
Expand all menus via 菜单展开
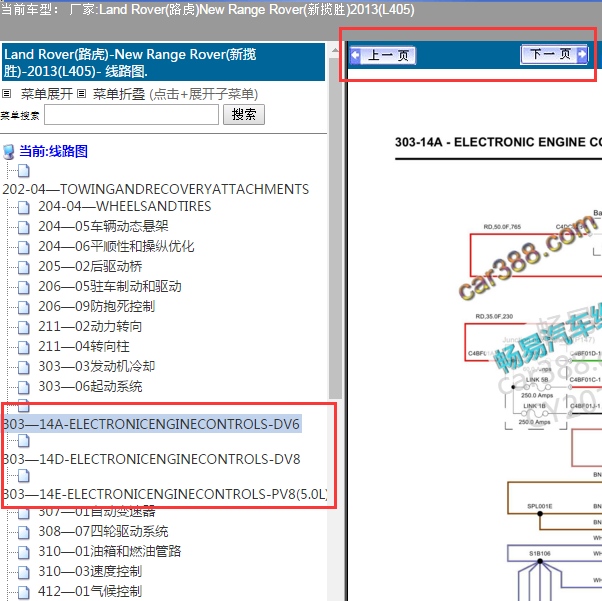point(47,94)
